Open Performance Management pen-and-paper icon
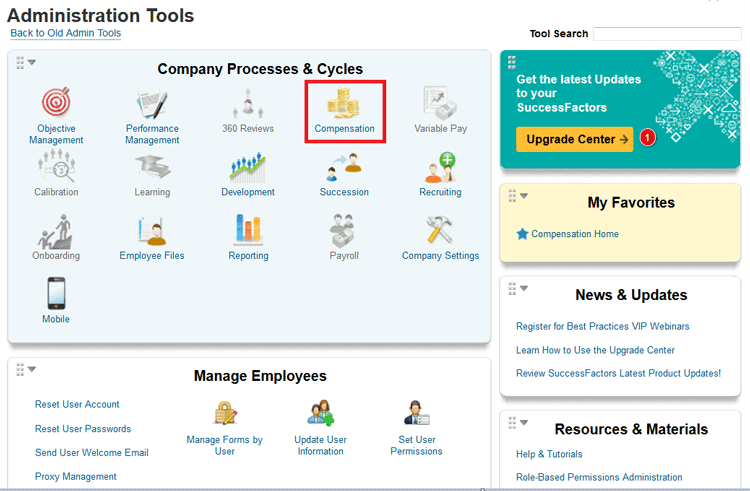This screenshot has width=750, height=491. pyautogui.click(x=152, y=102)
